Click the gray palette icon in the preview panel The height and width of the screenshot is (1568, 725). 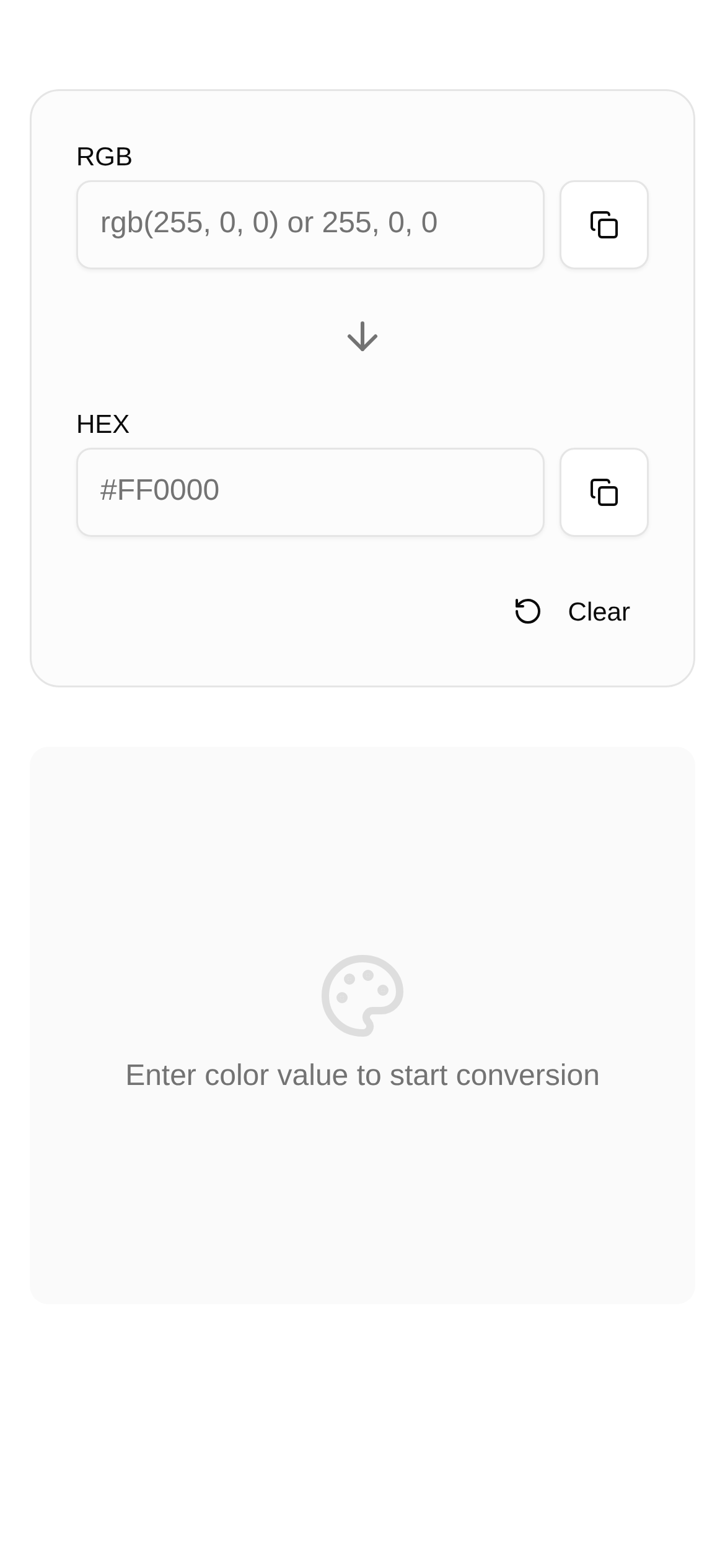pos(362,995)
